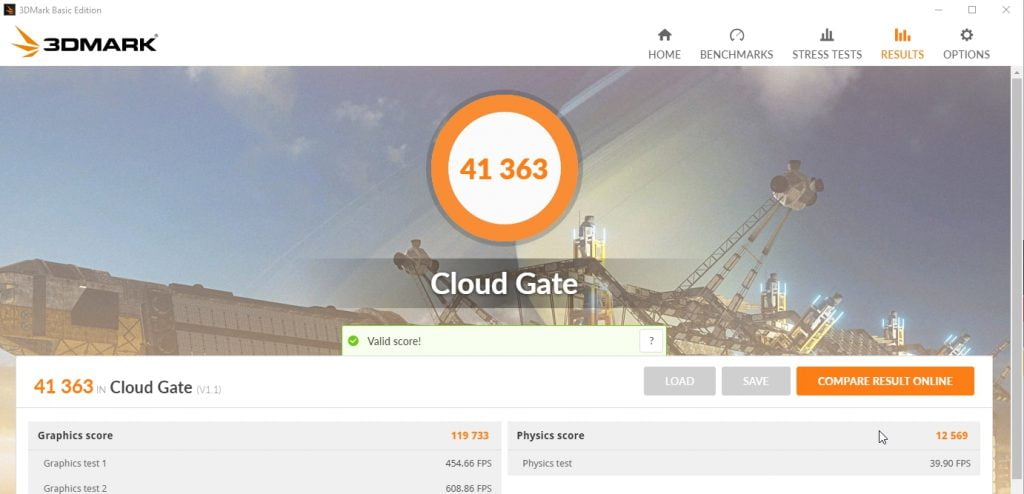Image resolution: width=1024 pixels, height=494 pixels.
Task: Click the Graphics score row header
Action: (x=264, y=435)
